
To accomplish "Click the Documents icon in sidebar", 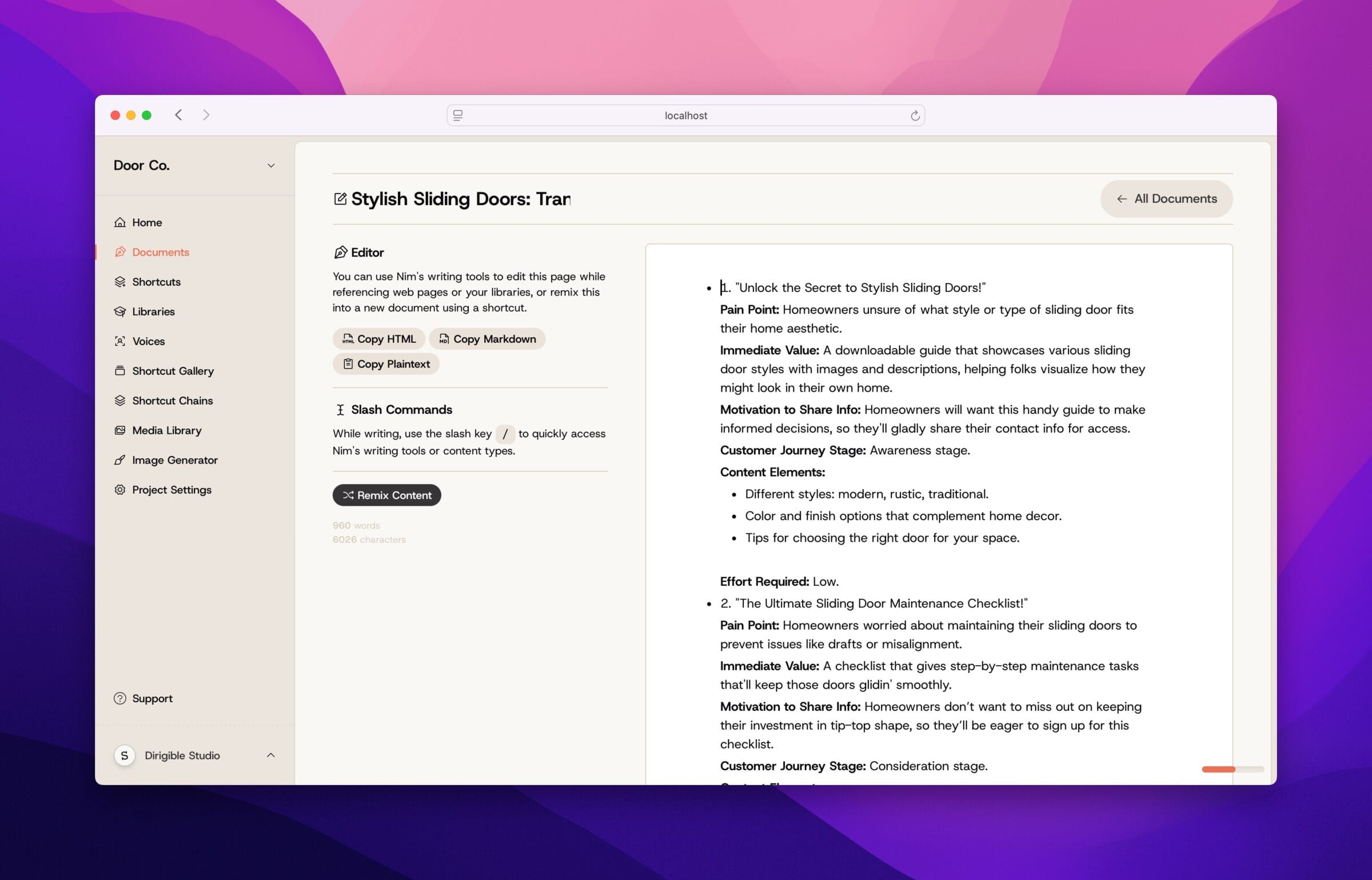I will 119,252.
